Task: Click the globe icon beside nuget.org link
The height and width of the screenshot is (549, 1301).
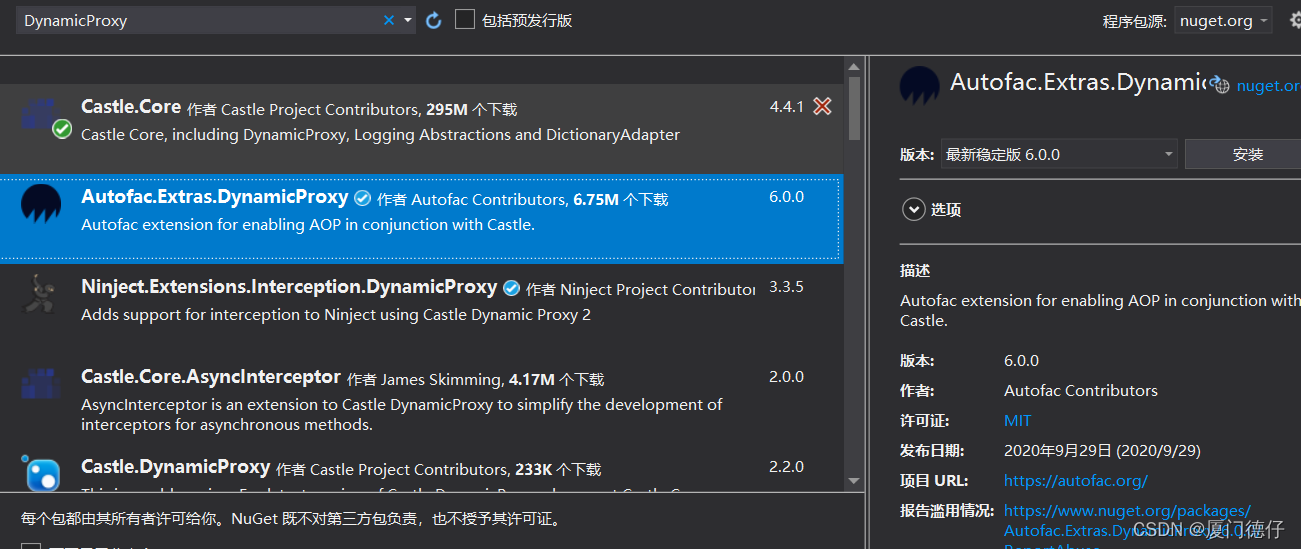Action: [1218, 85]
